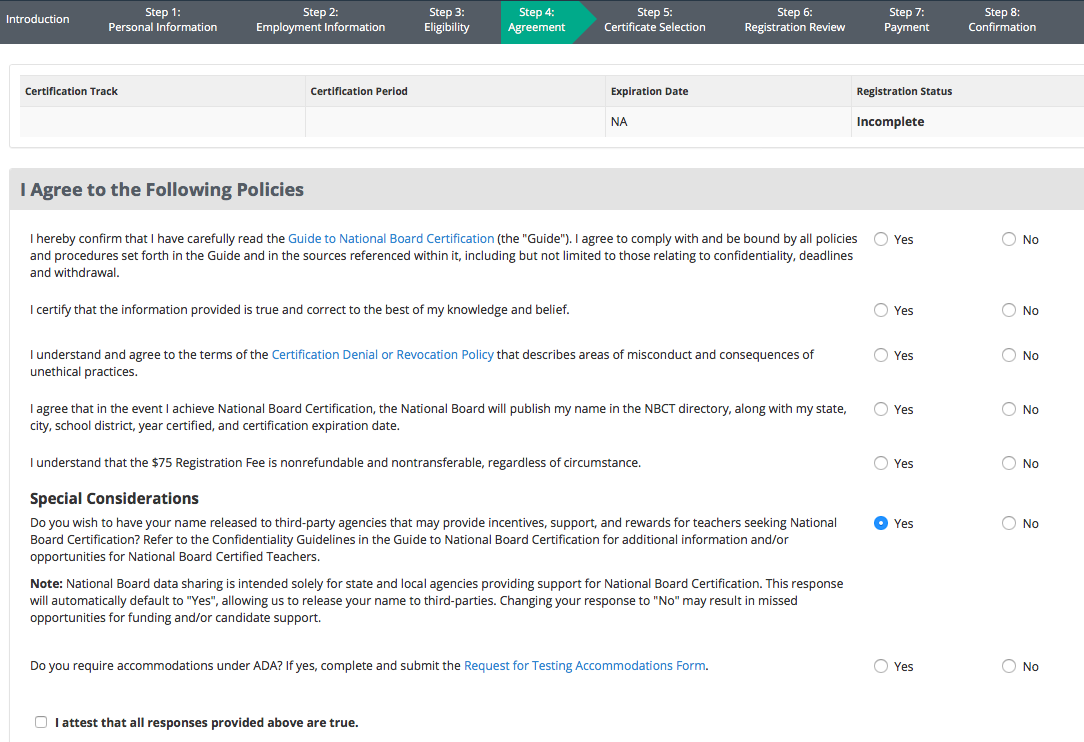Open the Certification Denial or Revocation Policy link
The width and height of the screenshot is (1084, 742).
pos(382,355)
